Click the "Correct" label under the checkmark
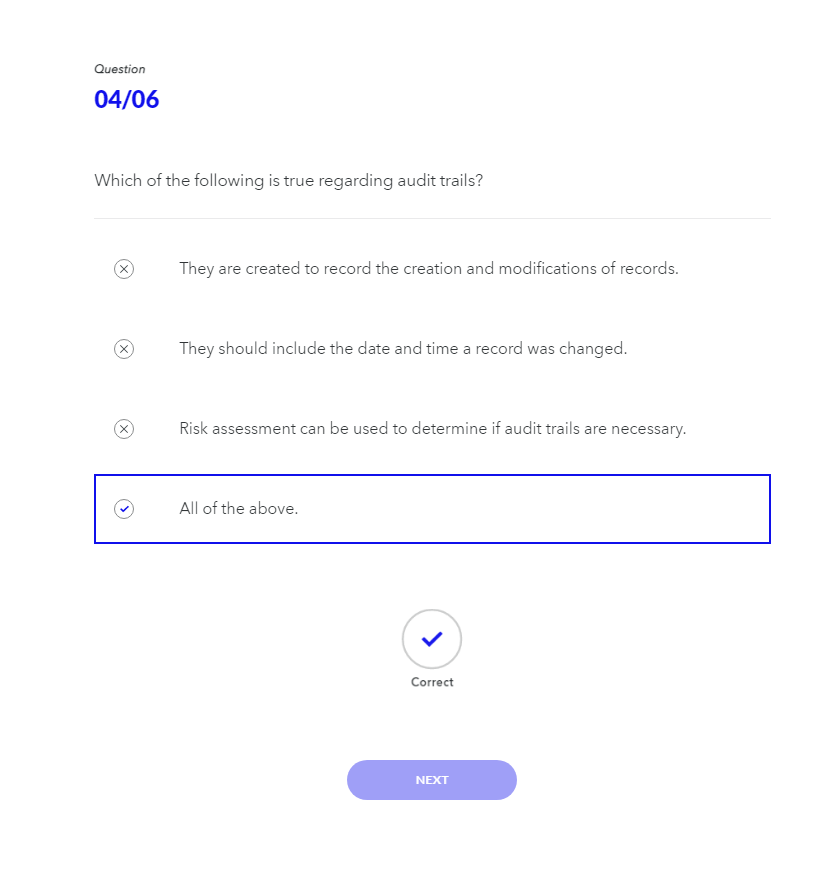 click(x=432, y=682)
